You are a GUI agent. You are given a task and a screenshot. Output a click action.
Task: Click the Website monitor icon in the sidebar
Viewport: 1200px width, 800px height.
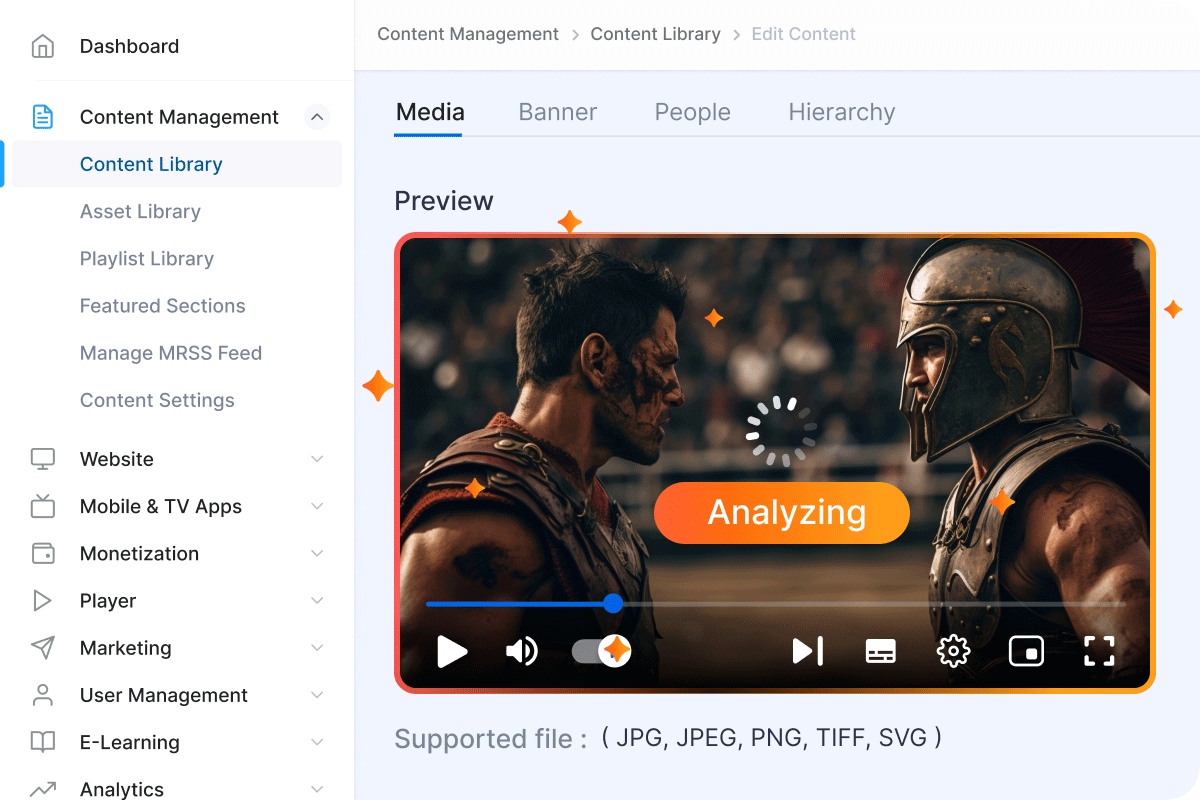[42, 458]
